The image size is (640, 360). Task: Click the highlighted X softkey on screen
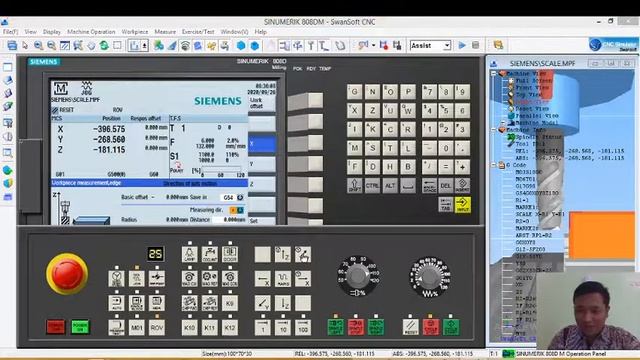point(262,144)
